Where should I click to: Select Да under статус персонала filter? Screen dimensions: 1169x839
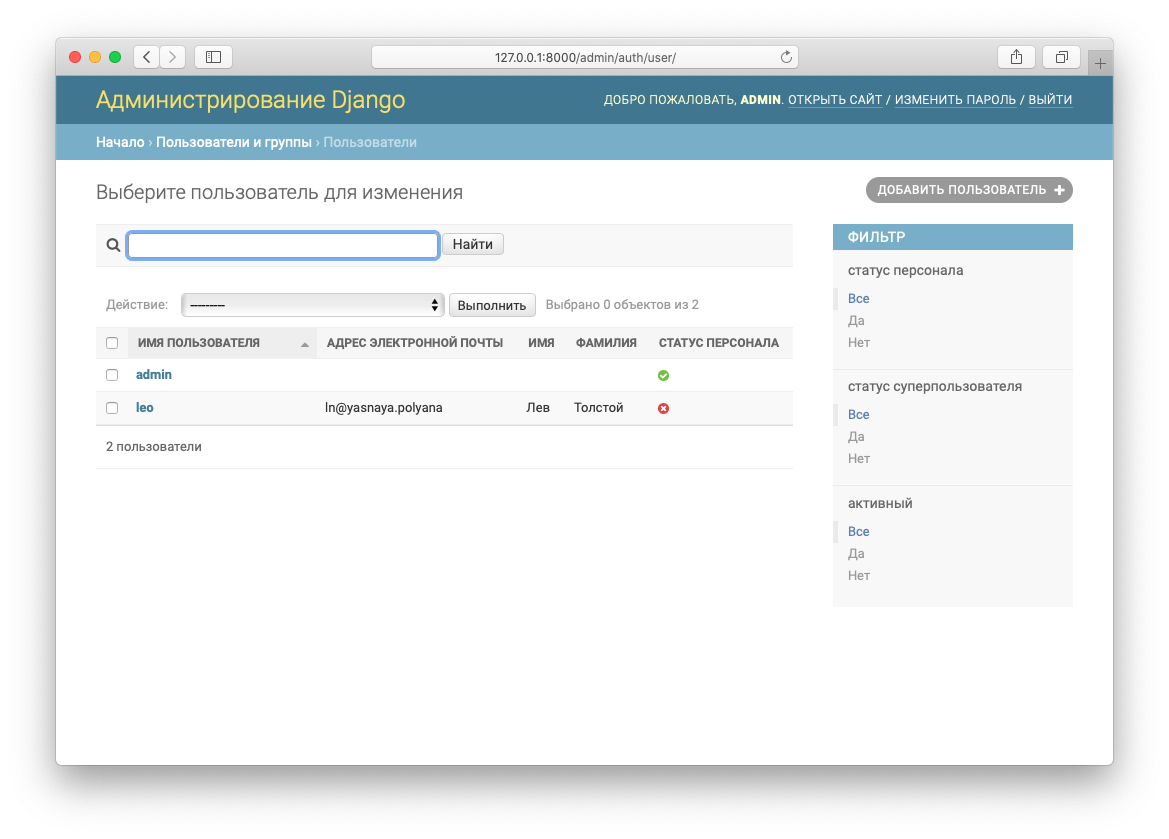(856, 321)
